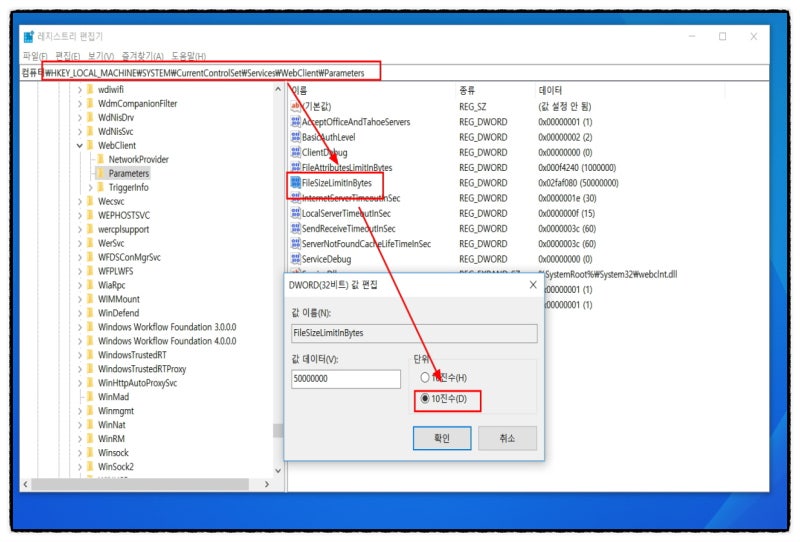Click the ServerNotFoundCacheLifeTimeInSec DWORD icon
This screenshot has width=800, height=542.
tap(295, 244)
